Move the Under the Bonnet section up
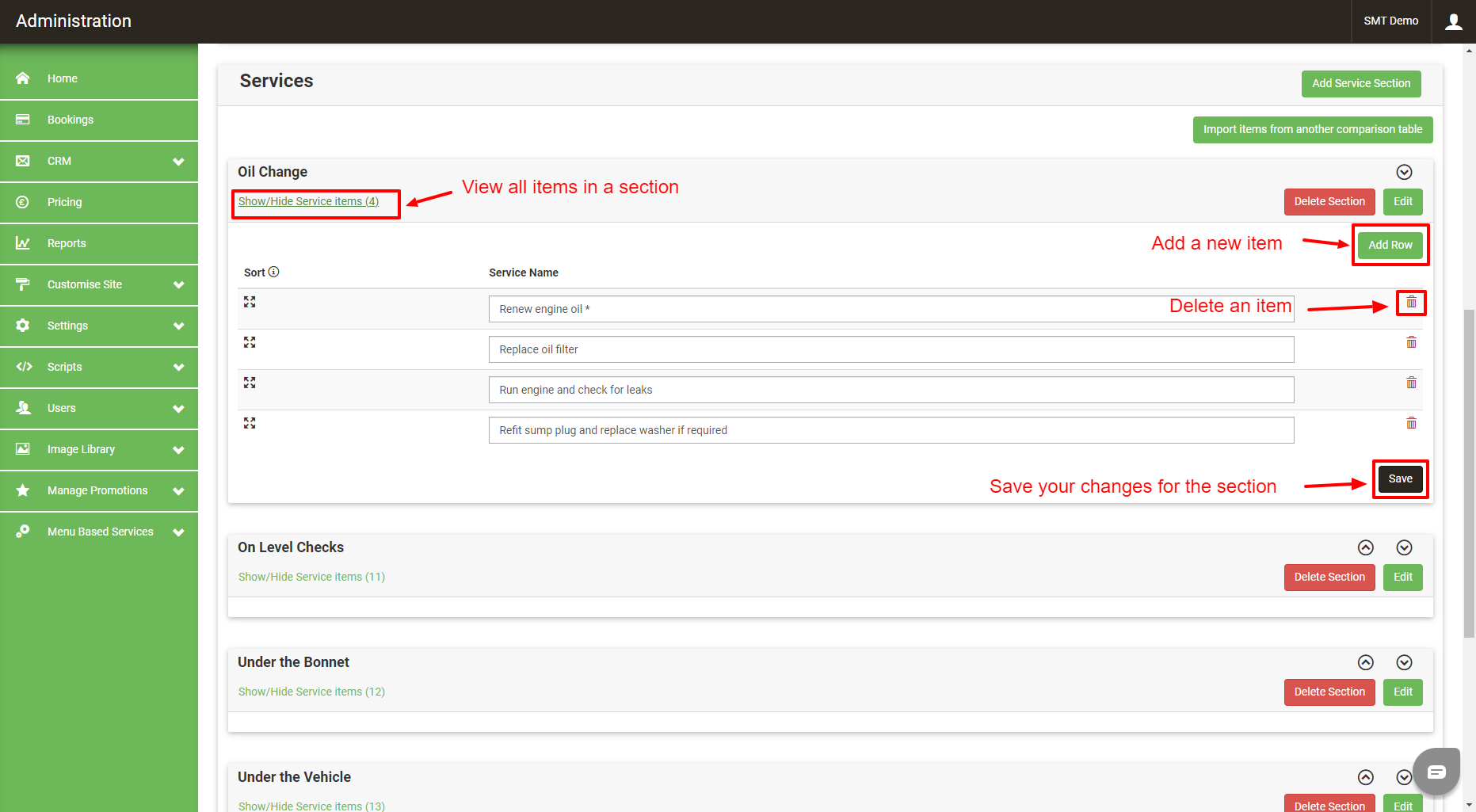1476x812 pixels. click(x=1365, y=662)
